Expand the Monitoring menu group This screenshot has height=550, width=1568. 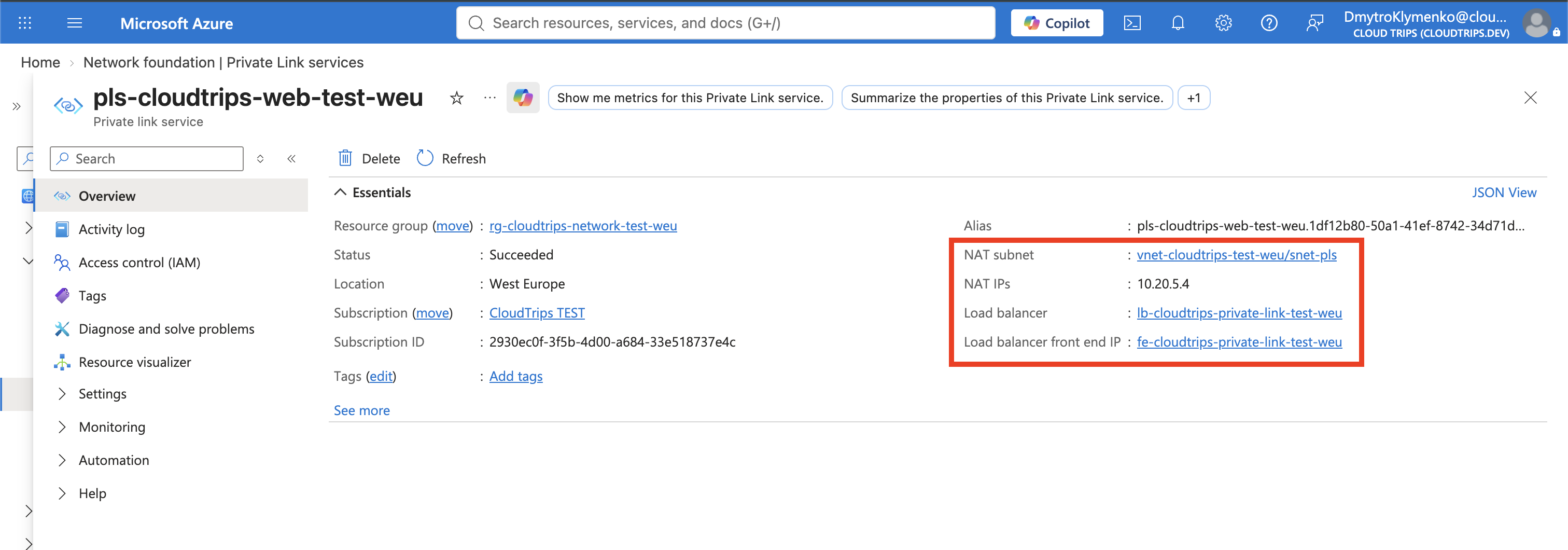point(62,427)
